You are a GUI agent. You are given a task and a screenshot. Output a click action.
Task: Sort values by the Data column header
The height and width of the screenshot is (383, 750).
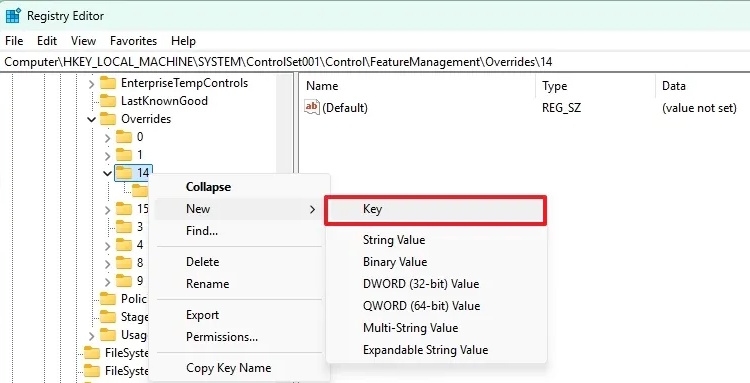(703, 86)
